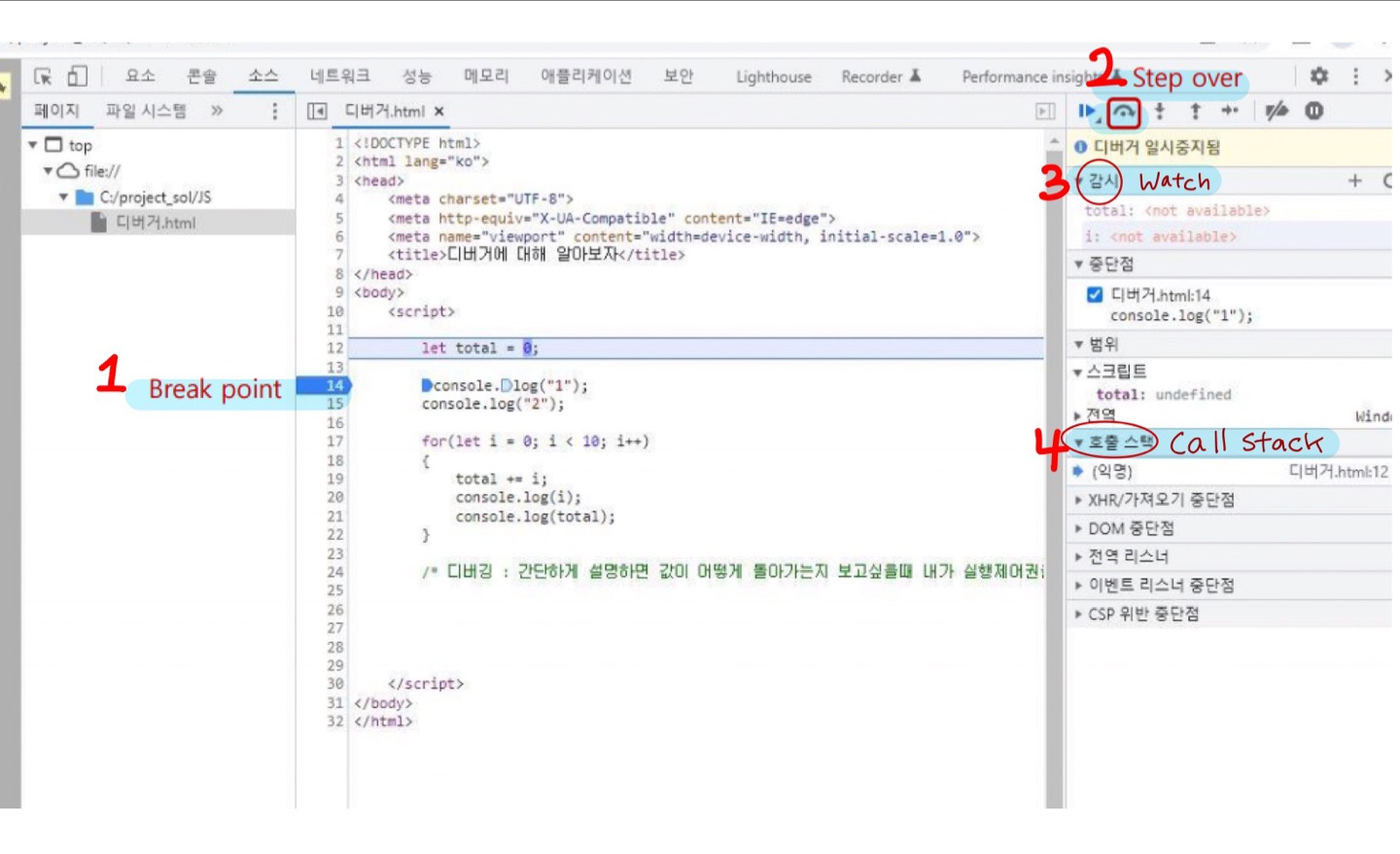Screen dimensions: 1400x854
Task: Click scope variable total: undefined
Action: (1163, 395)
